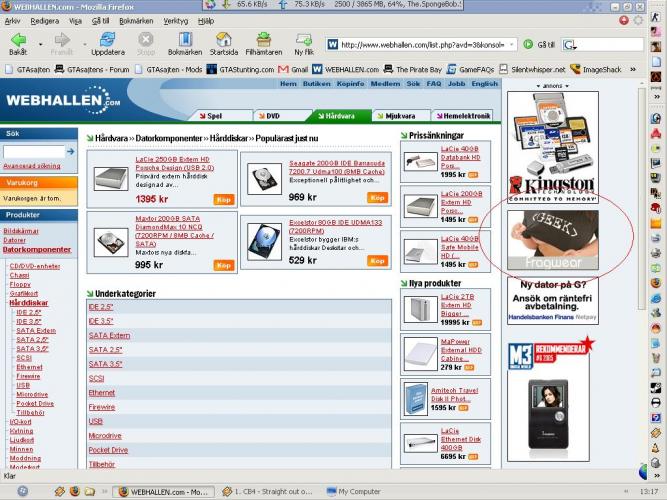Click the Seagate 200GB drive thumbnail

coord(262,174)
